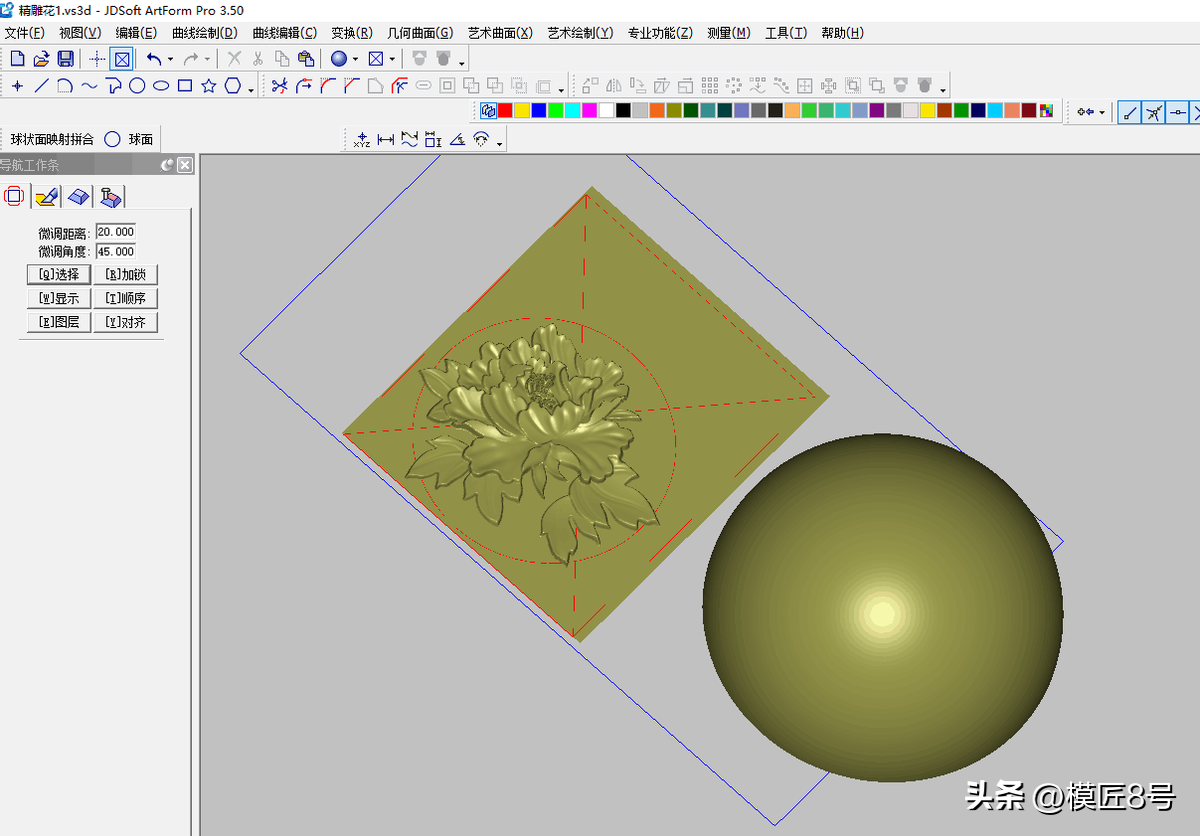Open the 艺术曲面(X) menu

tap(500, 33)
